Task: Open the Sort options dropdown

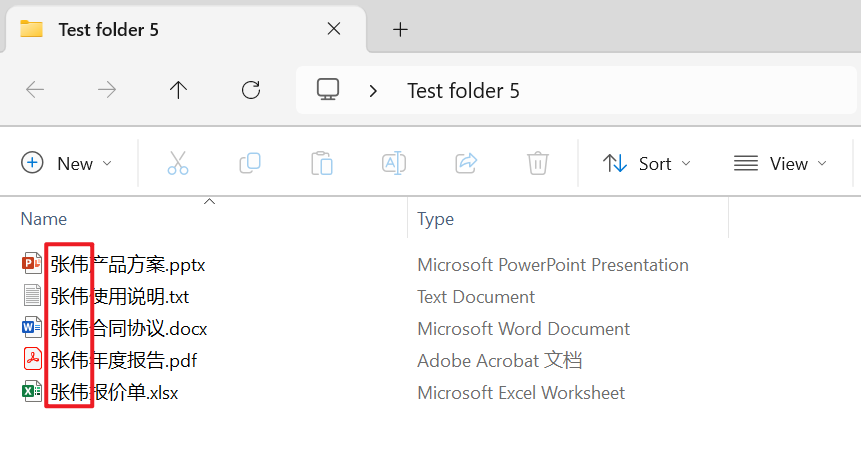Action: pyautogui.click(x=647, y=163)
